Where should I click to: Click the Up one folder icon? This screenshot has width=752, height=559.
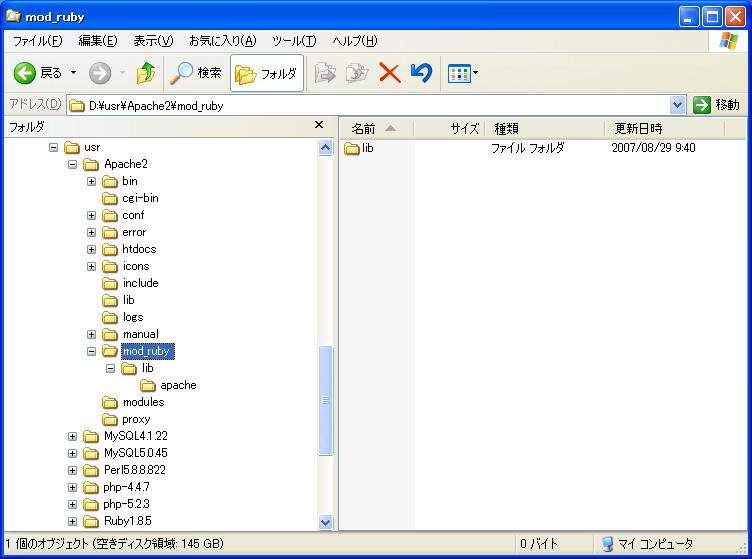coord(146,73)
